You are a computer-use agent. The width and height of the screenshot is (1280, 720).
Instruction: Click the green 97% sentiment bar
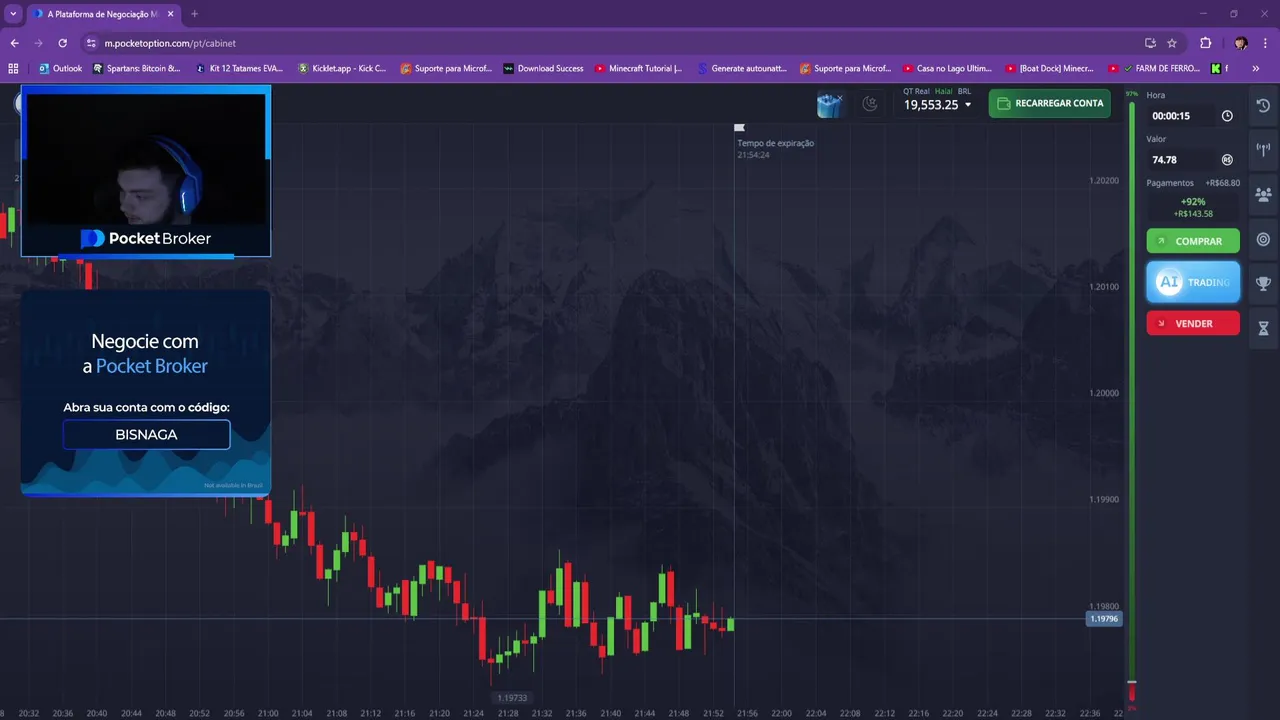(x=1132, y=390)
